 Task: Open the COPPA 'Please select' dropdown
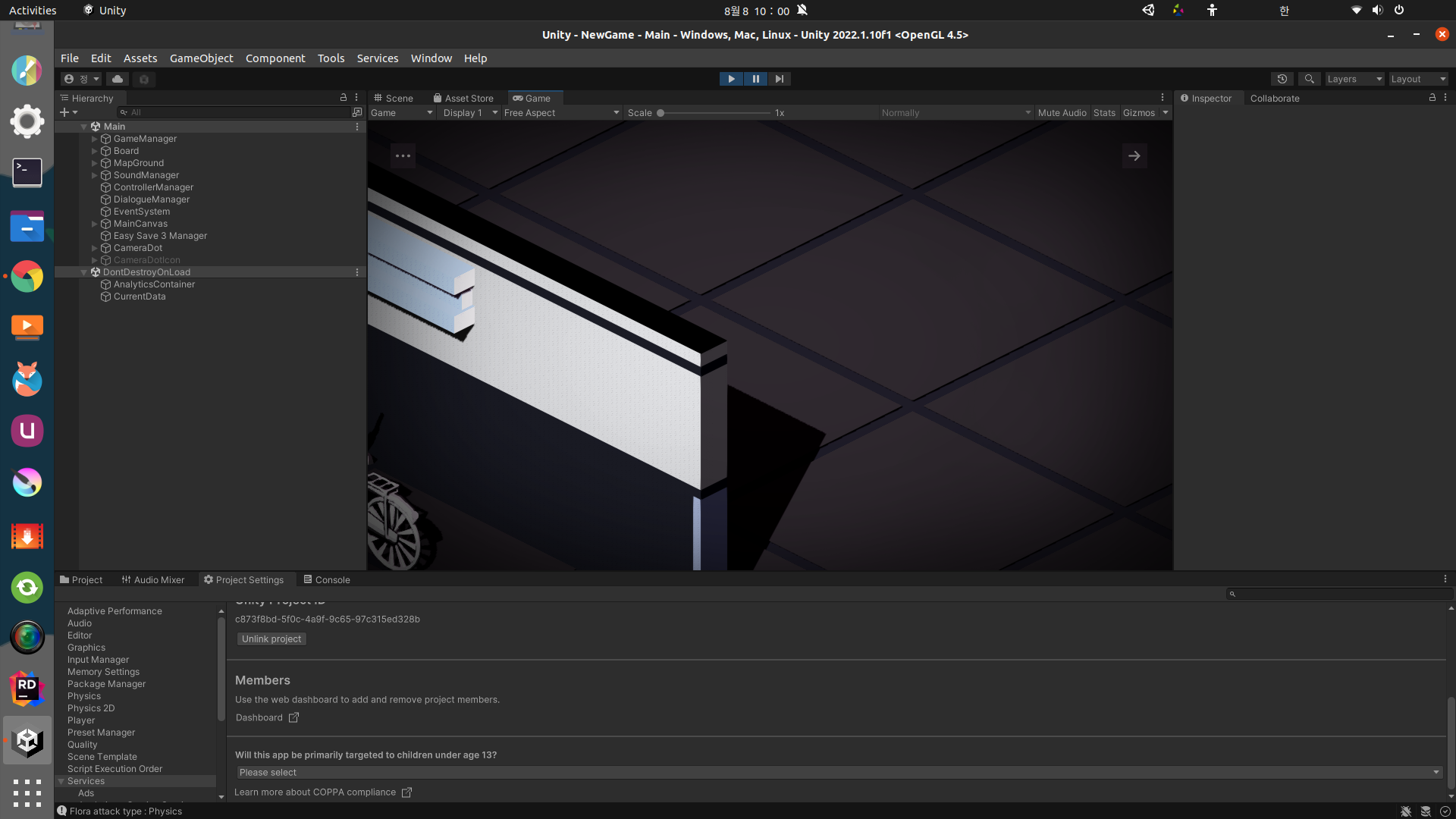pos(839,773)
